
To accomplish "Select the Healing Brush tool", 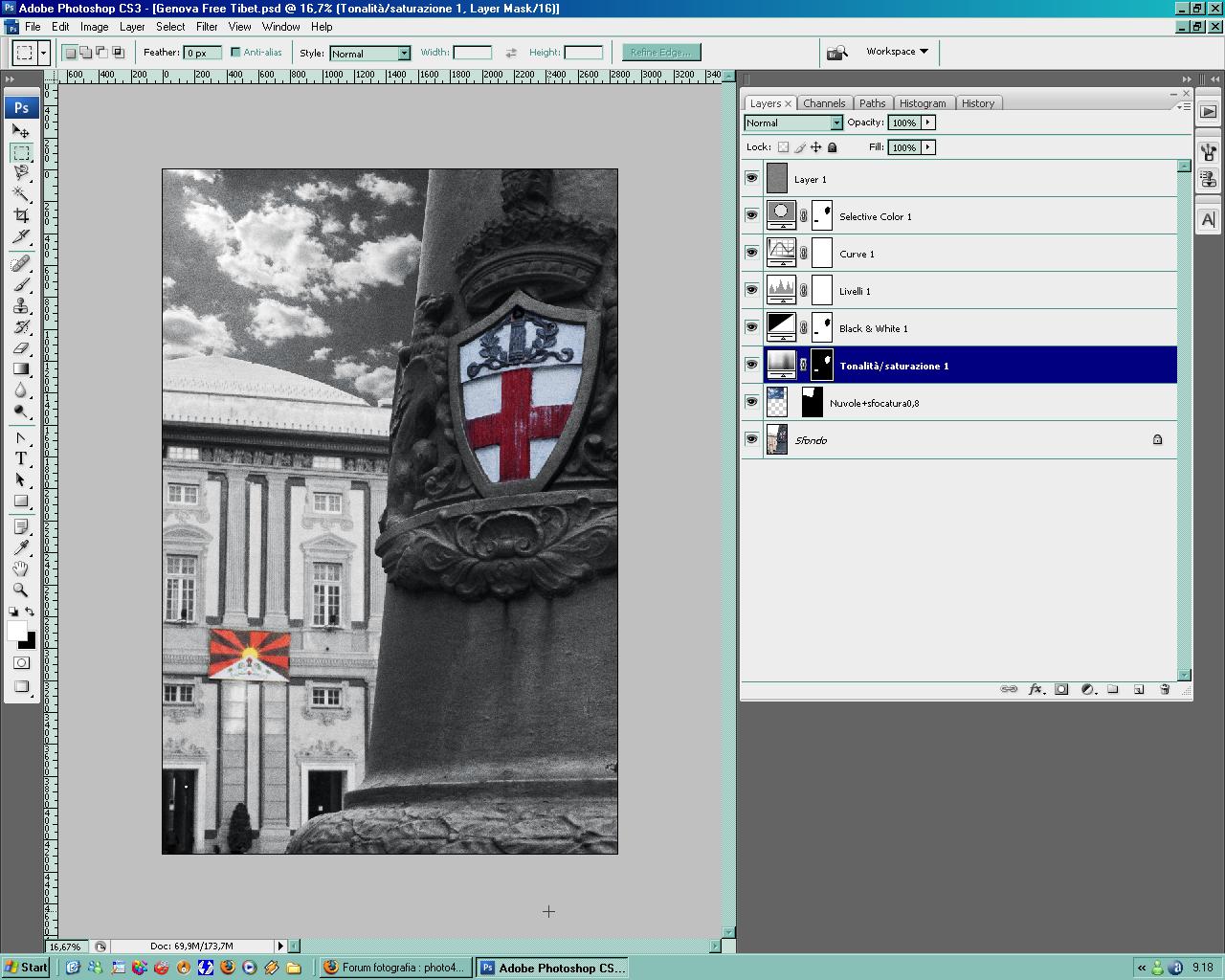I will tap(21, 264).
